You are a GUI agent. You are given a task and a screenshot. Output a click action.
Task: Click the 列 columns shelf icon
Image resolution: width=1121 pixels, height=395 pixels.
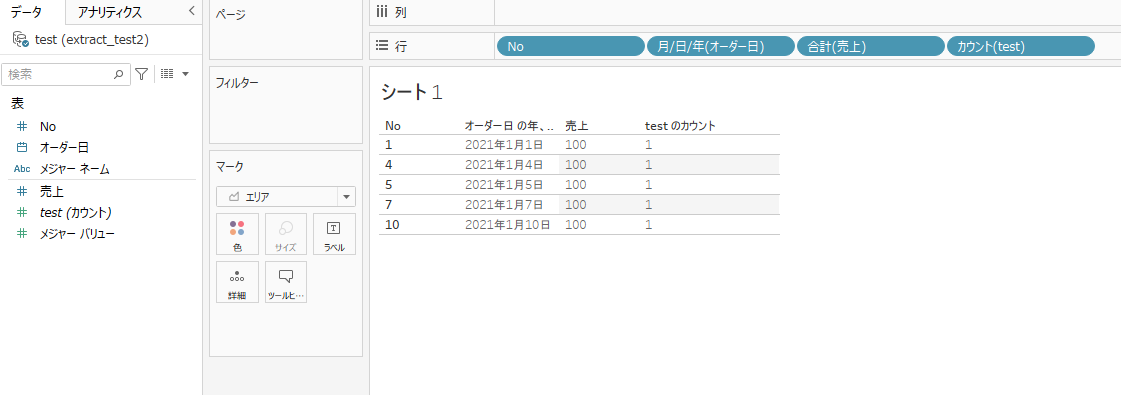coord(382,12)
